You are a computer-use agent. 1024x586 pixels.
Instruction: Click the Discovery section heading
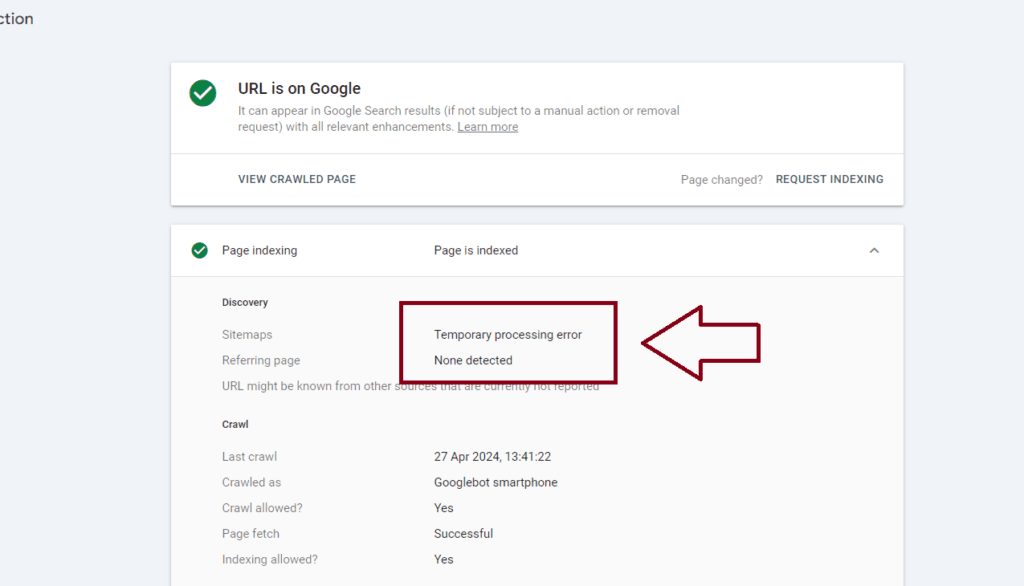tap(245, 302)
